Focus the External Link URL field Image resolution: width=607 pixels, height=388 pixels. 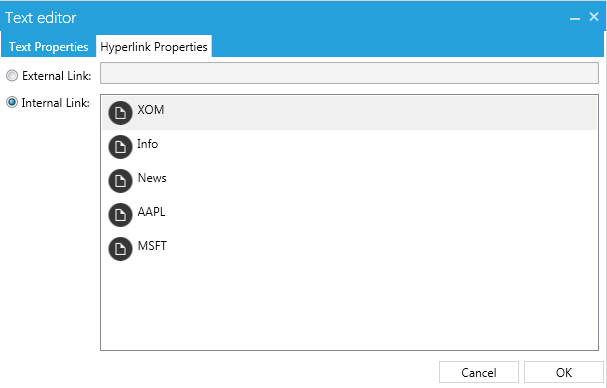[x=349, y=73]
